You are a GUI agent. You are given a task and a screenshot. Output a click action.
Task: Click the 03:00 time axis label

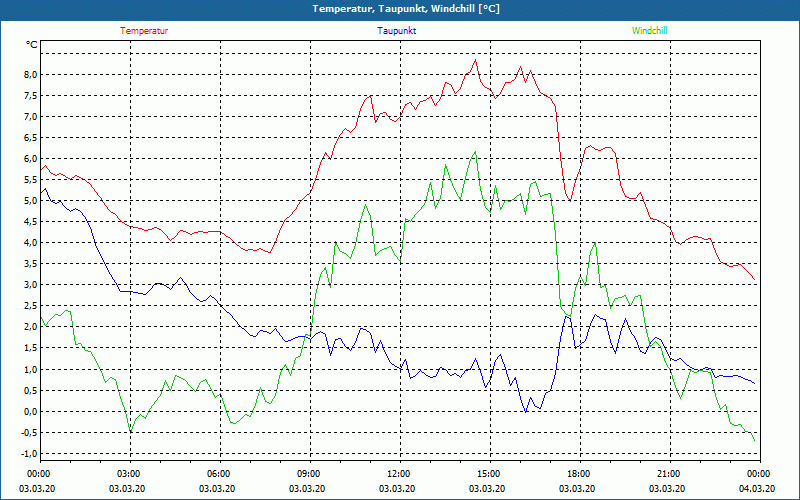[131, 474]
